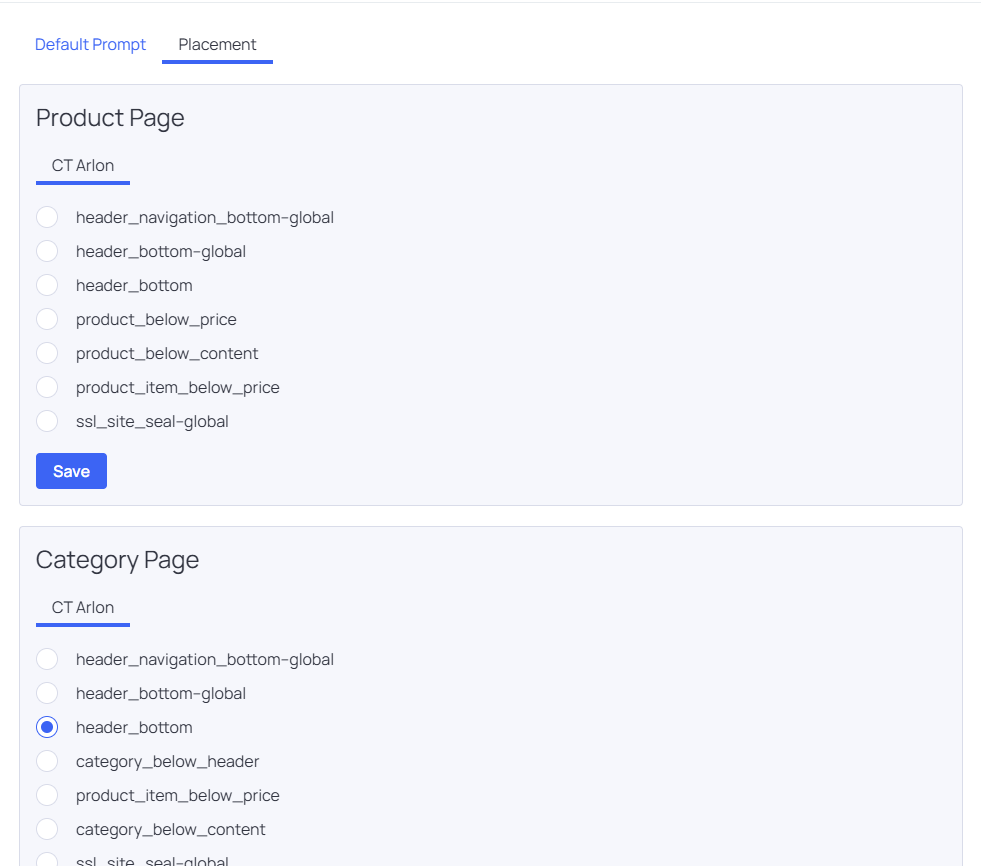Click selected header_bottom radio in Category Page
The height and width of the screenshot is (866, 981).
(x=47, y=727)
